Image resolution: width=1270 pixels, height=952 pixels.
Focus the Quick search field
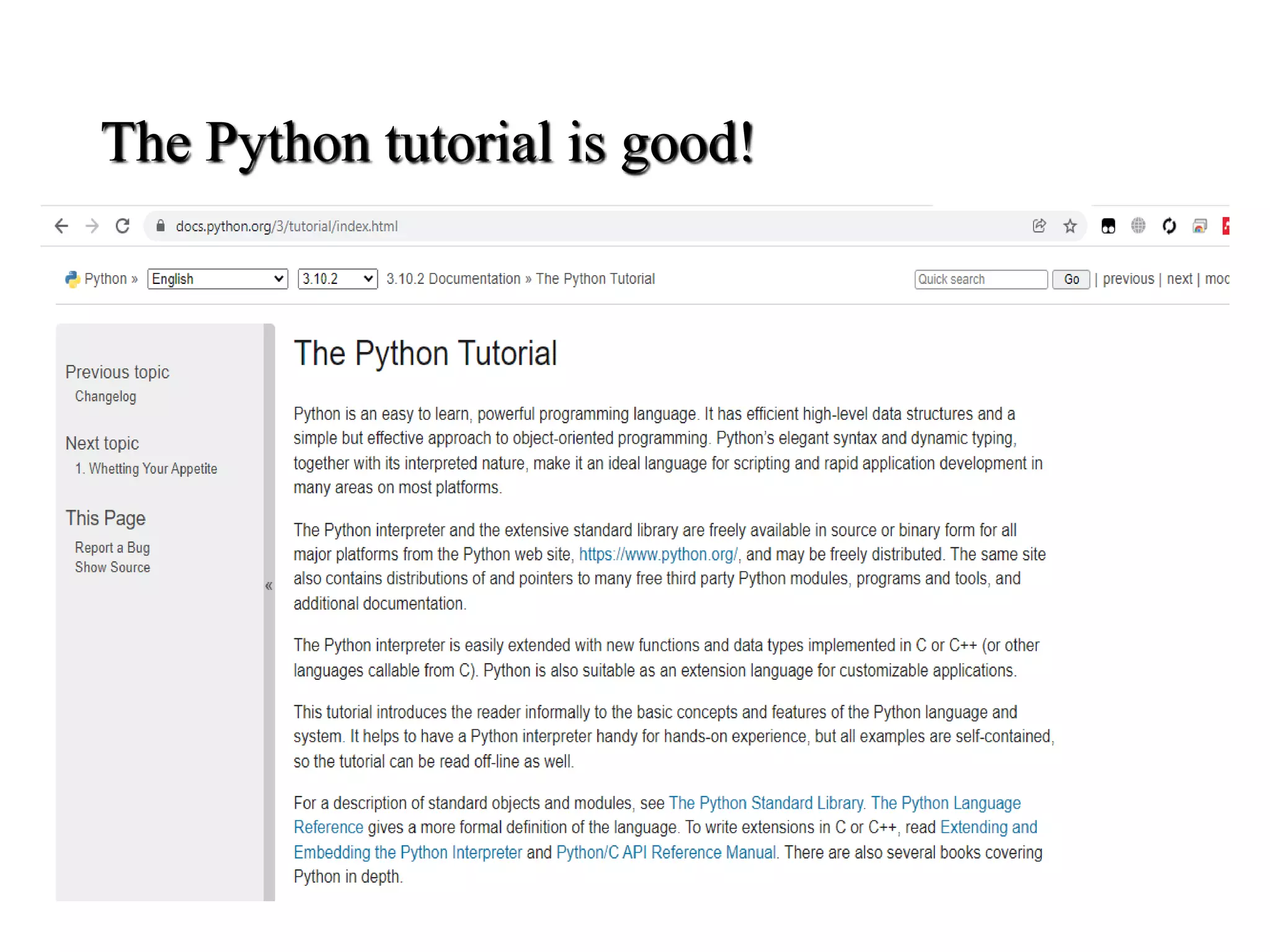pyautogui.click(x=981, y=280)
